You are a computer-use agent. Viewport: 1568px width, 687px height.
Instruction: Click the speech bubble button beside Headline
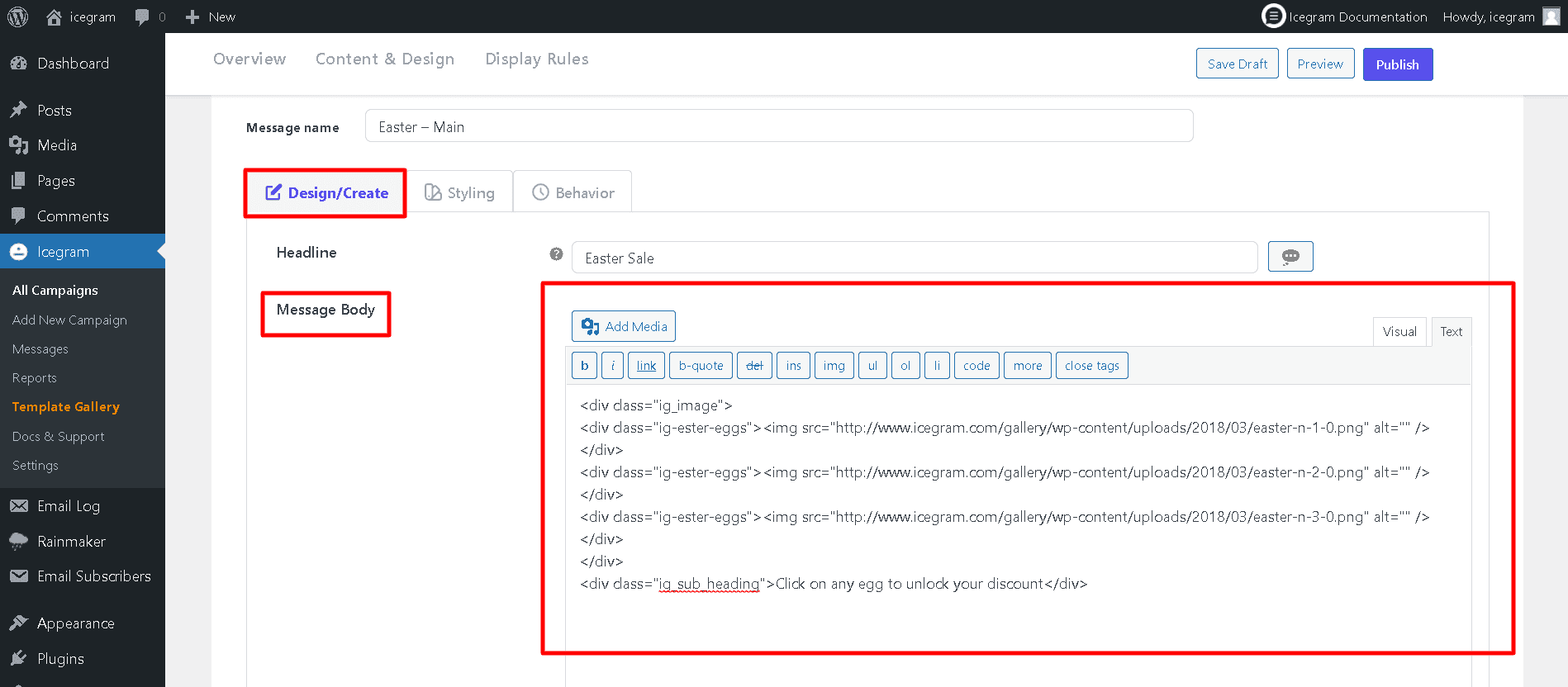[1290, 257]
